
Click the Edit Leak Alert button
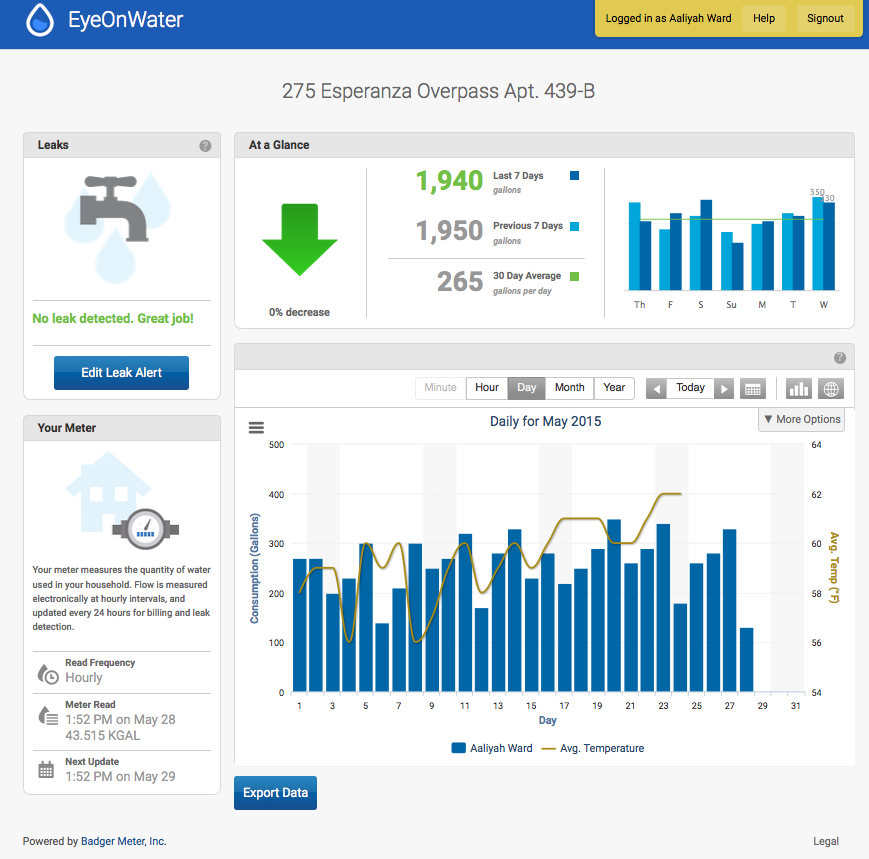pyautogui.click(x=121, y=372)
